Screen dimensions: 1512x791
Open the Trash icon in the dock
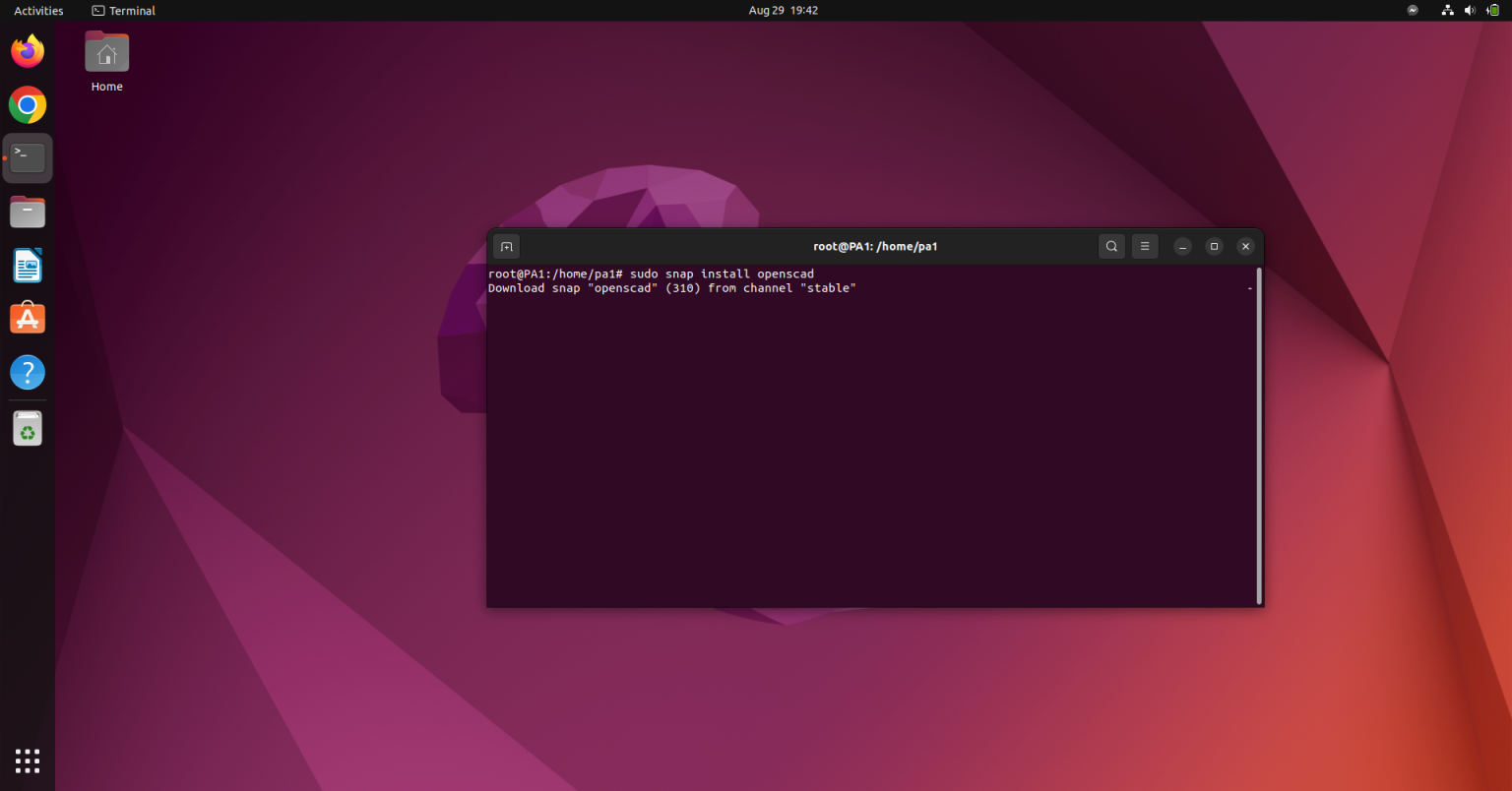pos(27,428)
